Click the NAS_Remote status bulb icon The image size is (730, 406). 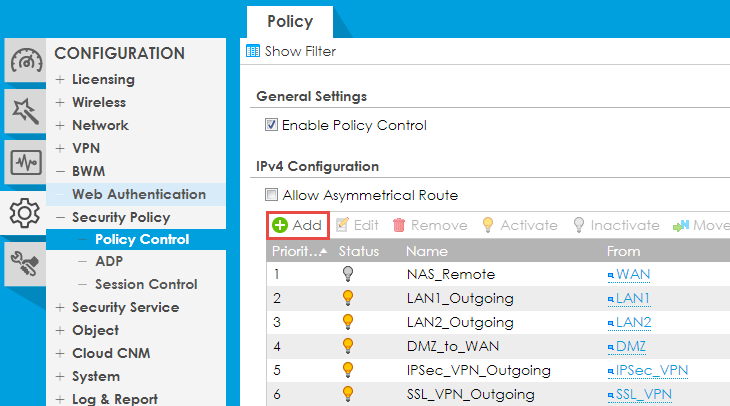pyautogui.click(x=349, y=274)
